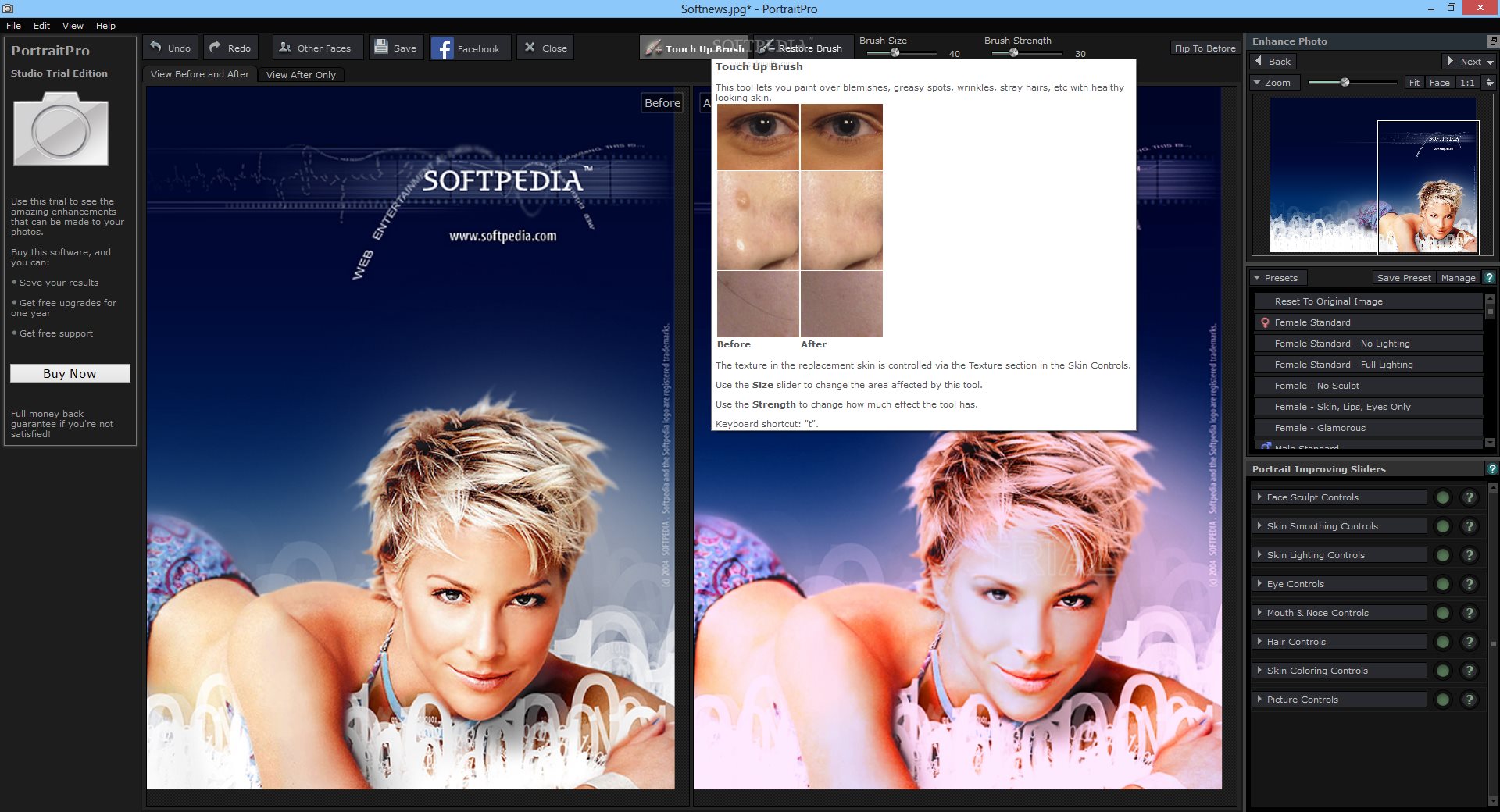Switch to View After Only tab
This screenshot has width=1500, height=812.
(x=301, y=75)
